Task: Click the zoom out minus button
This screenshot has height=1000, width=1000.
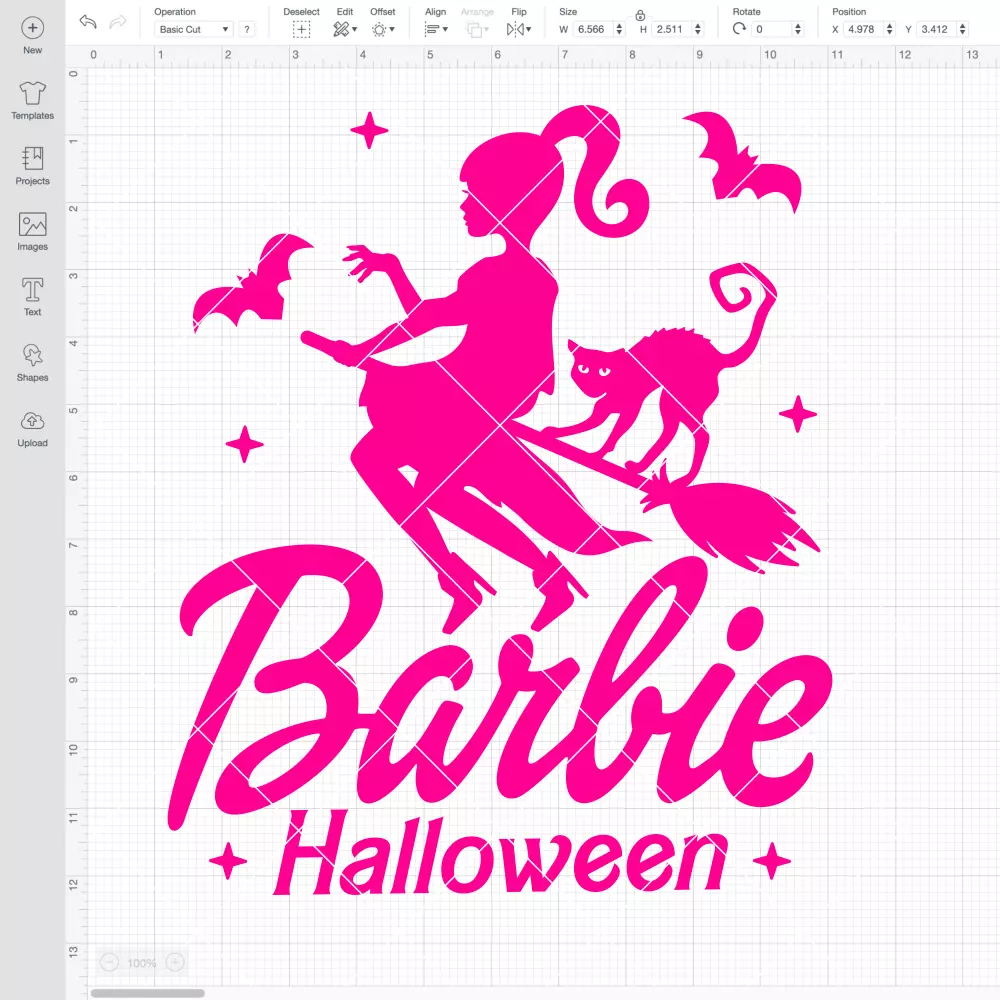Action: click(109, 962)
